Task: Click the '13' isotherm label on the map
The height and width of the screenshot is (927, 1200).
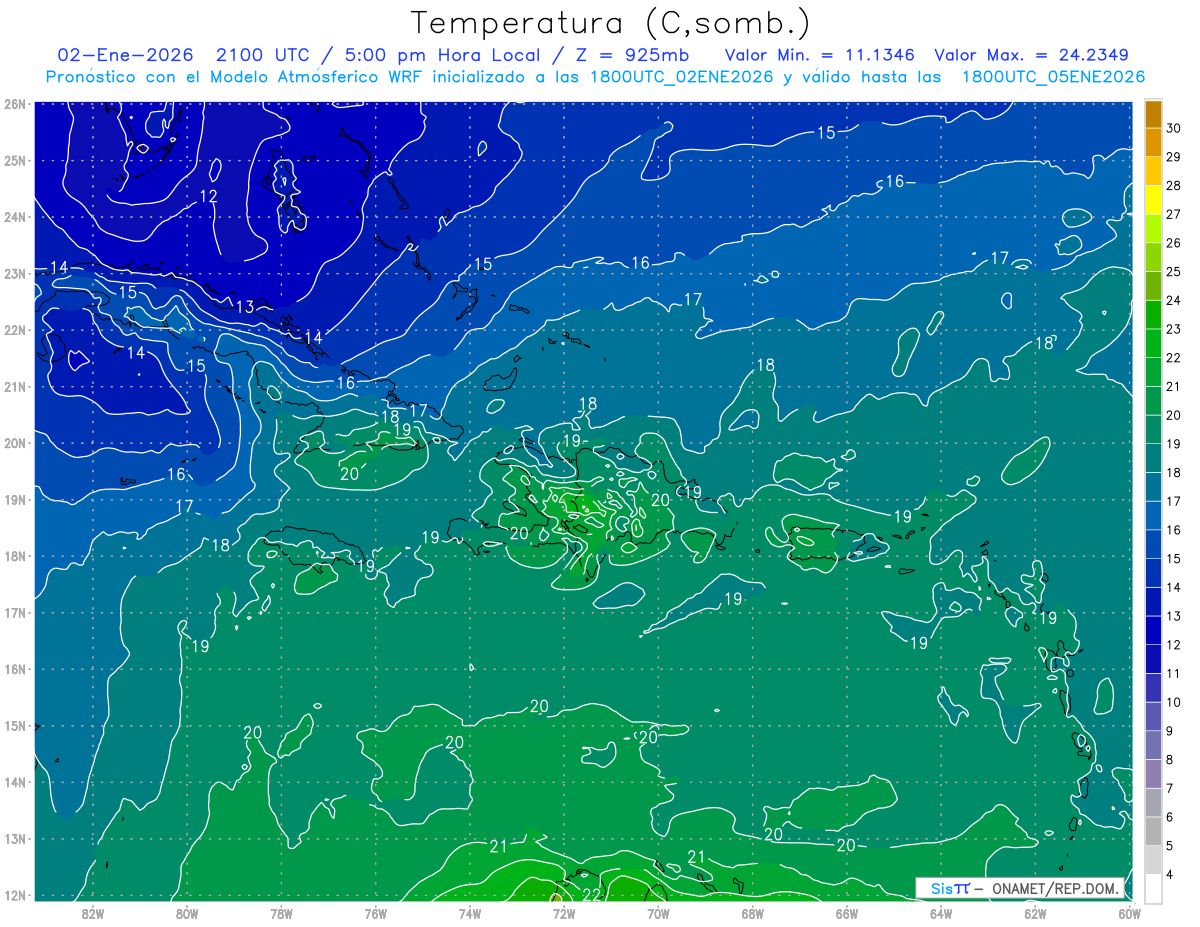Action: point(246,307)
